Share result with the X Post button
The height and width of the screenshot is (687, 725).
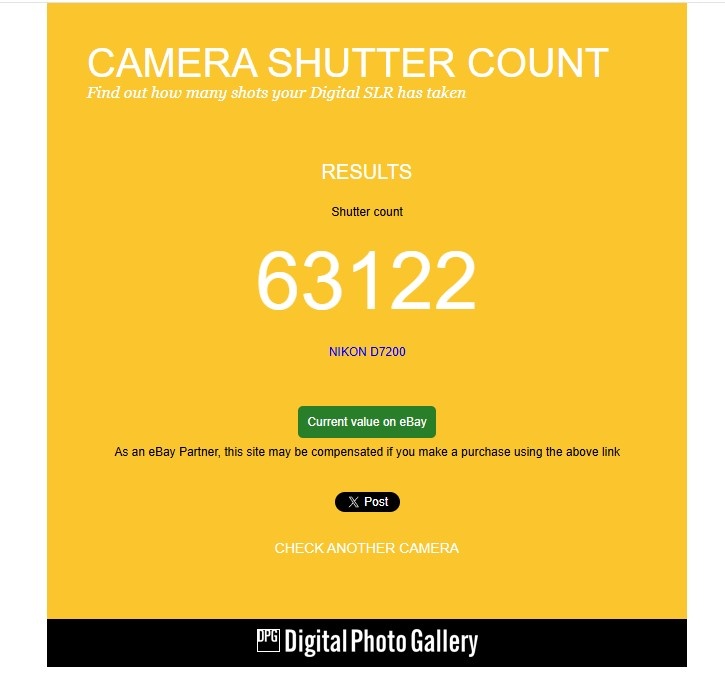click(367, 502)
